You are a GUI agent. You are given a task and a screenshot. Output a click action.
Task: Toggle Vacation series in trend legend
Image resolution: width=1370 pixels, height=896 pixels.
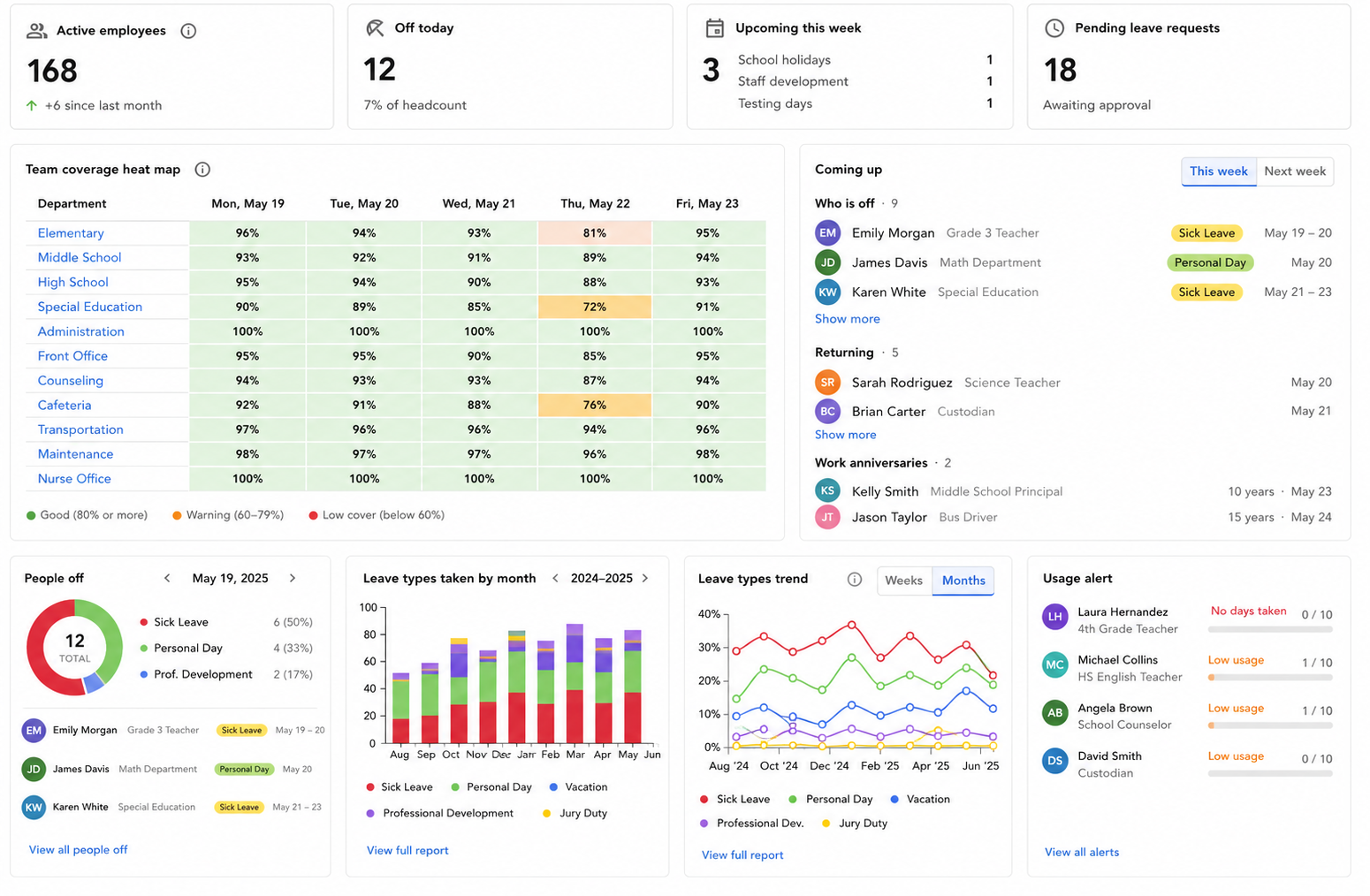[x=920, y=800]
